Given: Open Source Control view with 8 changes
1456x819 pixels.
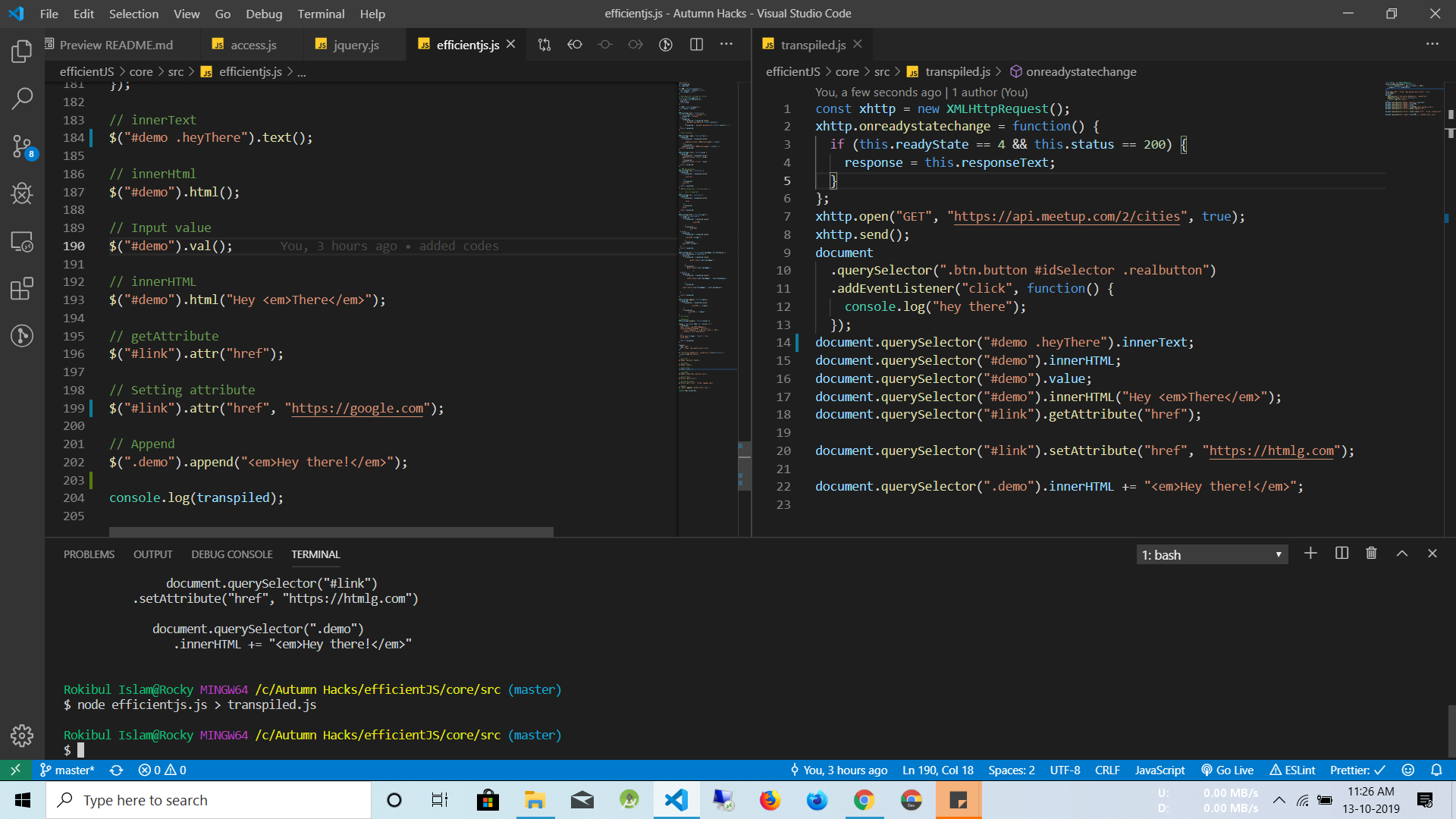Looking at the screenshot, I should coord(22,146).
